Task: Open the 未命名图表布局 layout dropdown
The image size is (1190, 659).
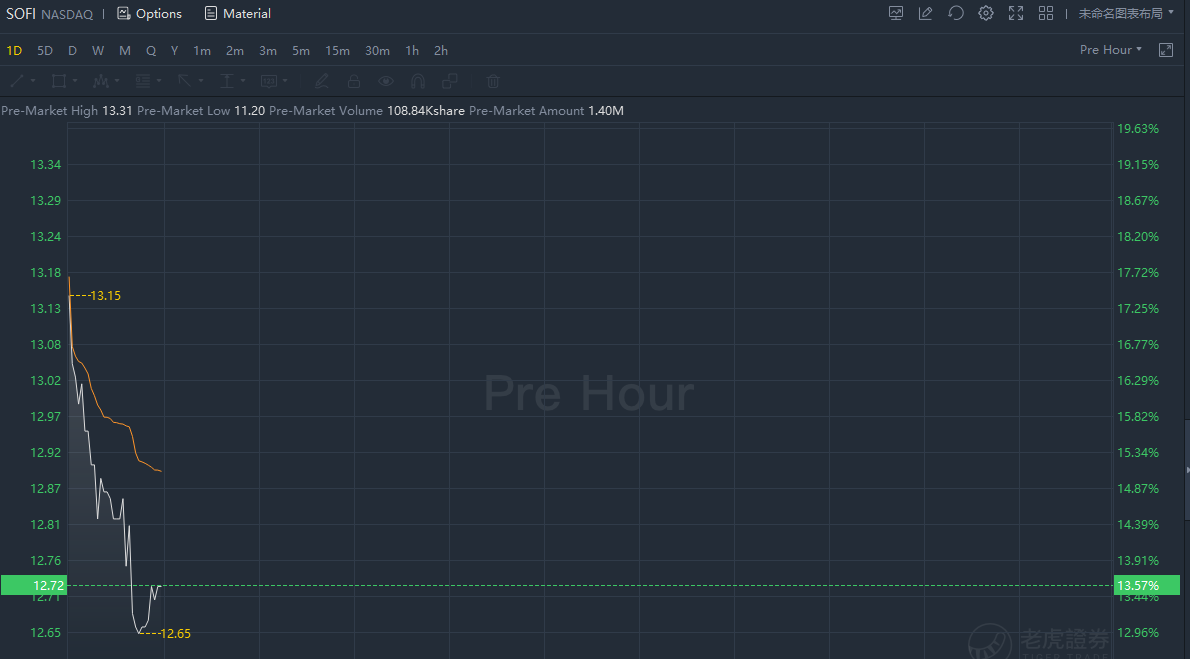Action: pos(1125,13)
